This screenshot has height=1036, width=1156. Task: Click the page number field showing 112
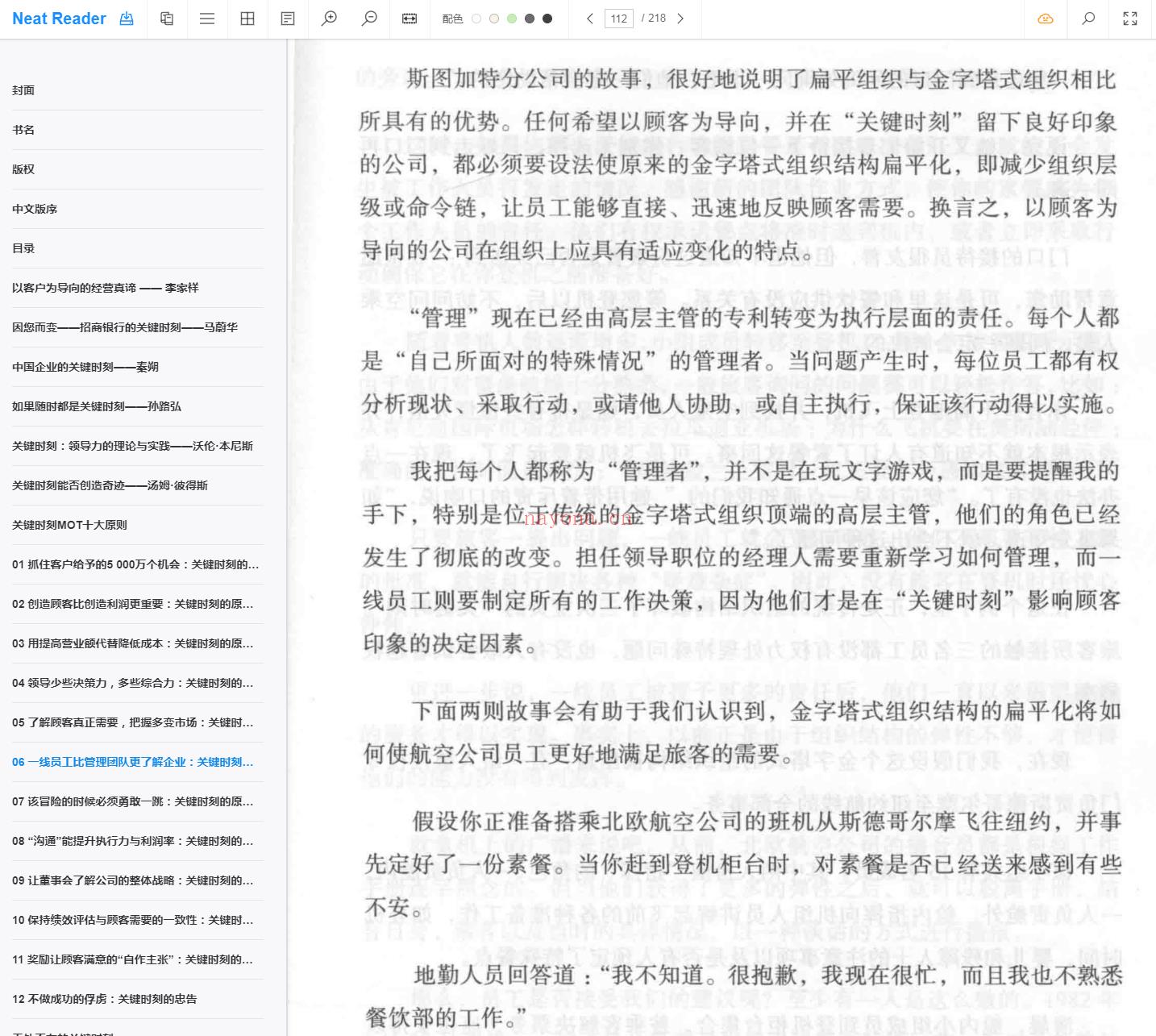tap(619, 19)
